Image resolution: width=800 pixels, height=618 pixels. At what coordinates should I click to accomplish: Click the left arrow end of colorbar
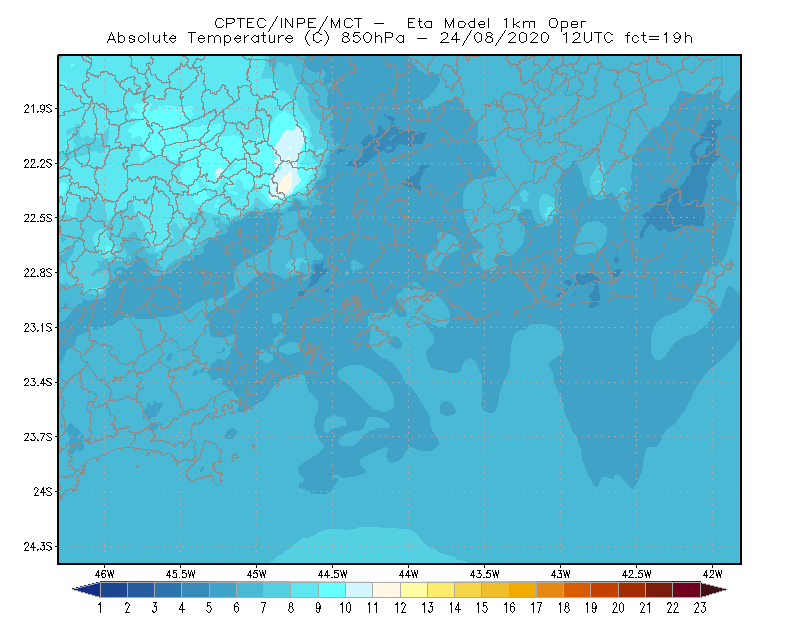click(87, 590)
